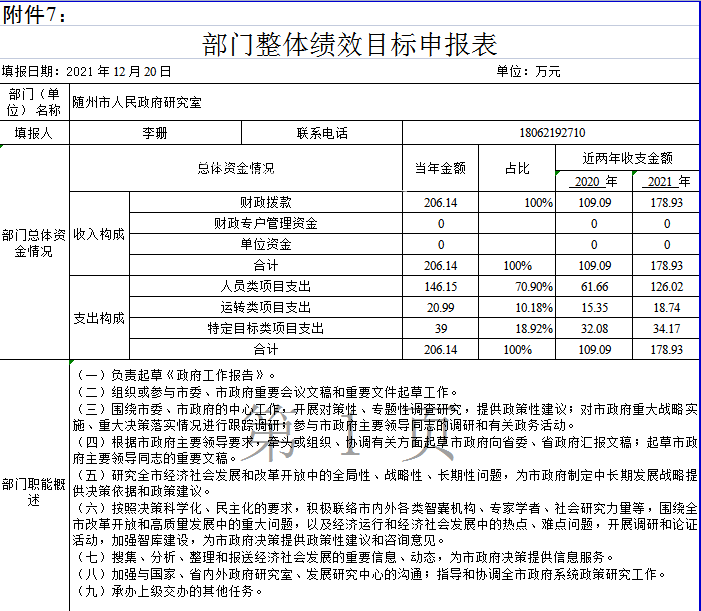Click the 填报人 label cell
Viewport: 701px width, 611px height.
pyautogui.click(x=34, y=133)
